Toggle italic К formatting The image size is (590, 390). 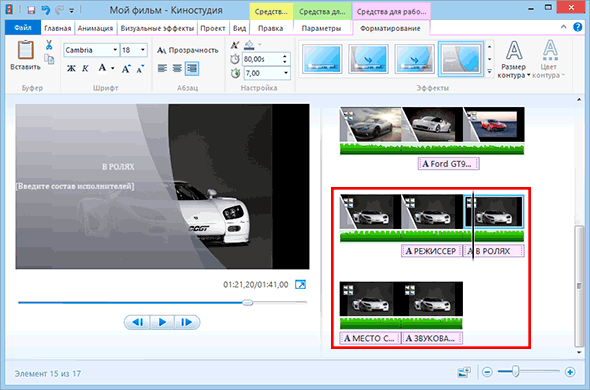click(85, 69)
